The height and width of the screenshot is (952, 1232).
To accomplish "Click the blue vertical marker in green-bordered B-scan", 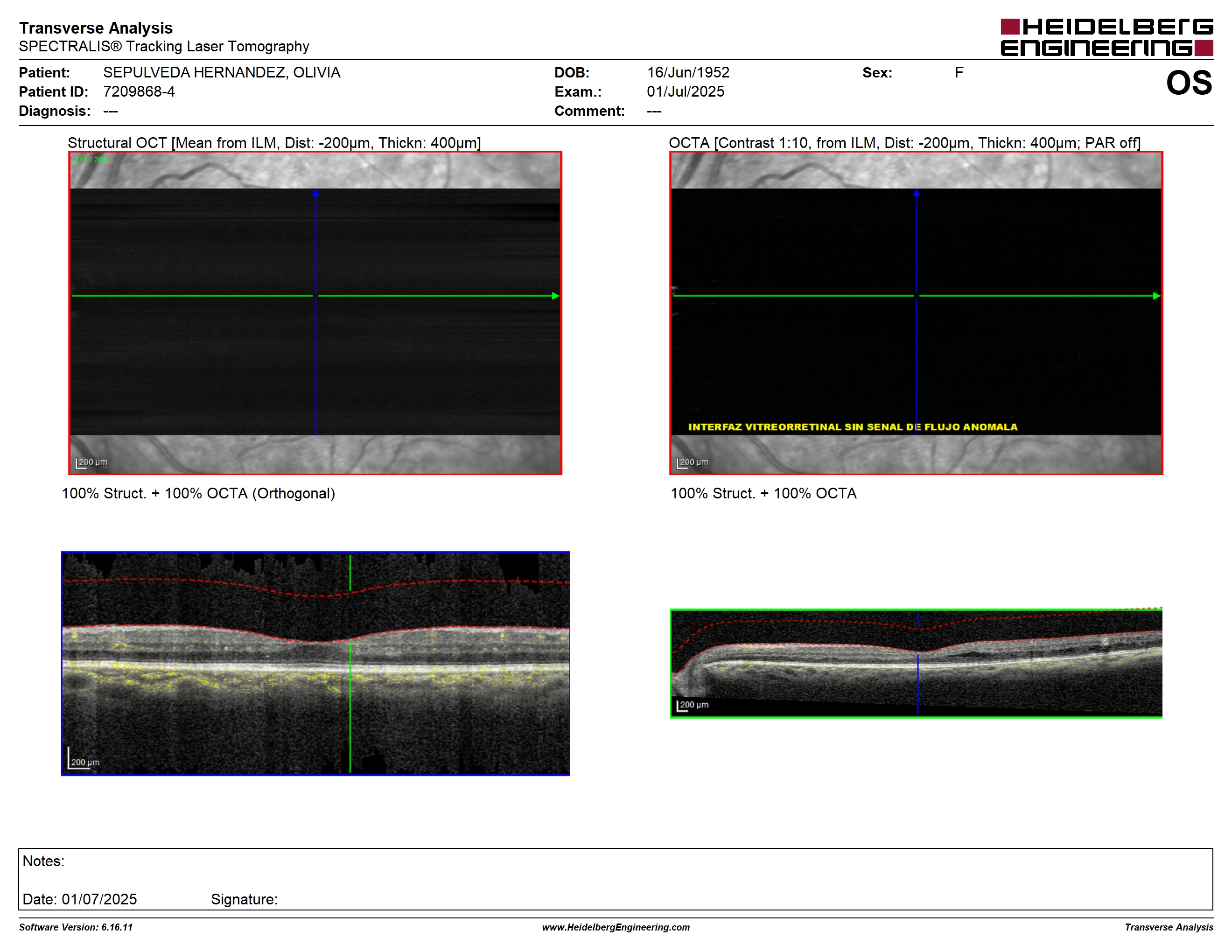I will [x=918, y=663].
